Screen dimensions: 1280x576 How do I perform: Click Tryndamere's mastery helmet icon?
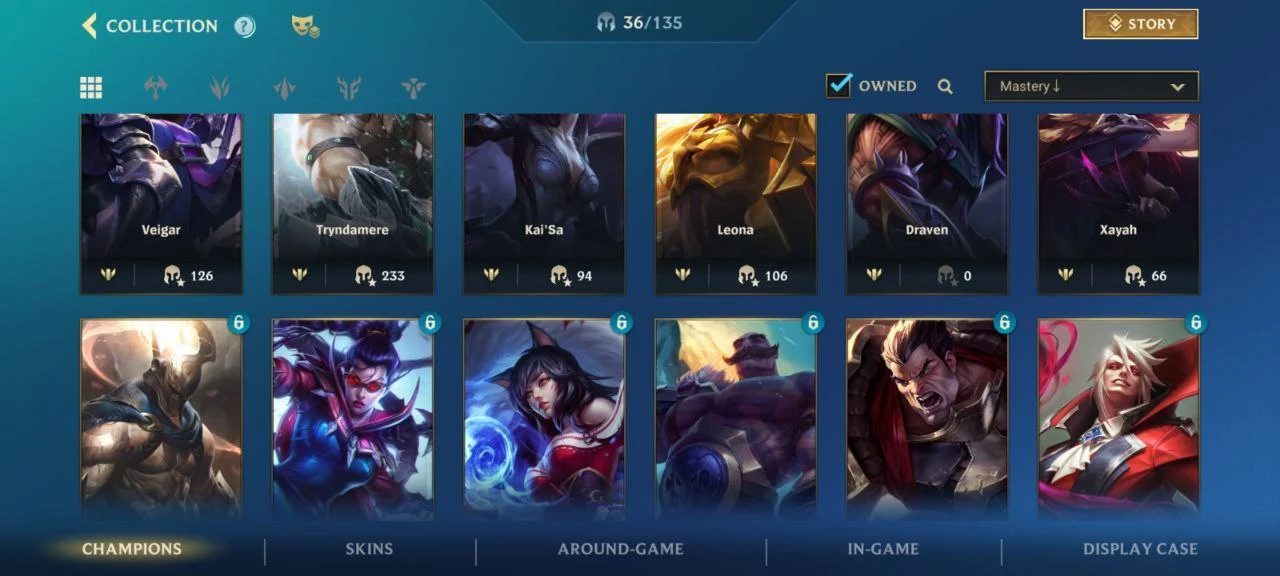pyautogui.click(x=364, y=275)
